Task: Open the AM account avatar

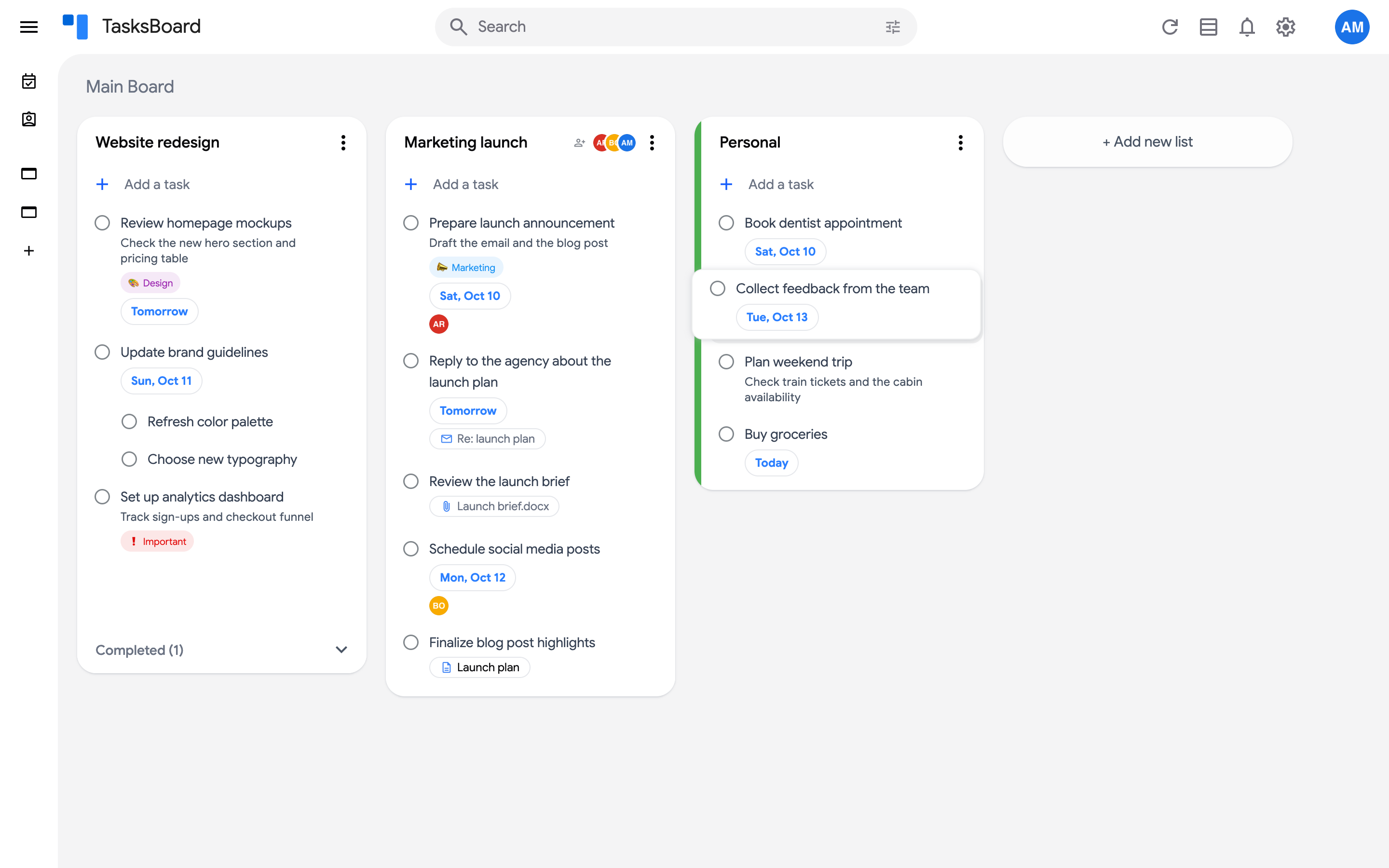Action: pyautogui.click(x=1352, y=27)
